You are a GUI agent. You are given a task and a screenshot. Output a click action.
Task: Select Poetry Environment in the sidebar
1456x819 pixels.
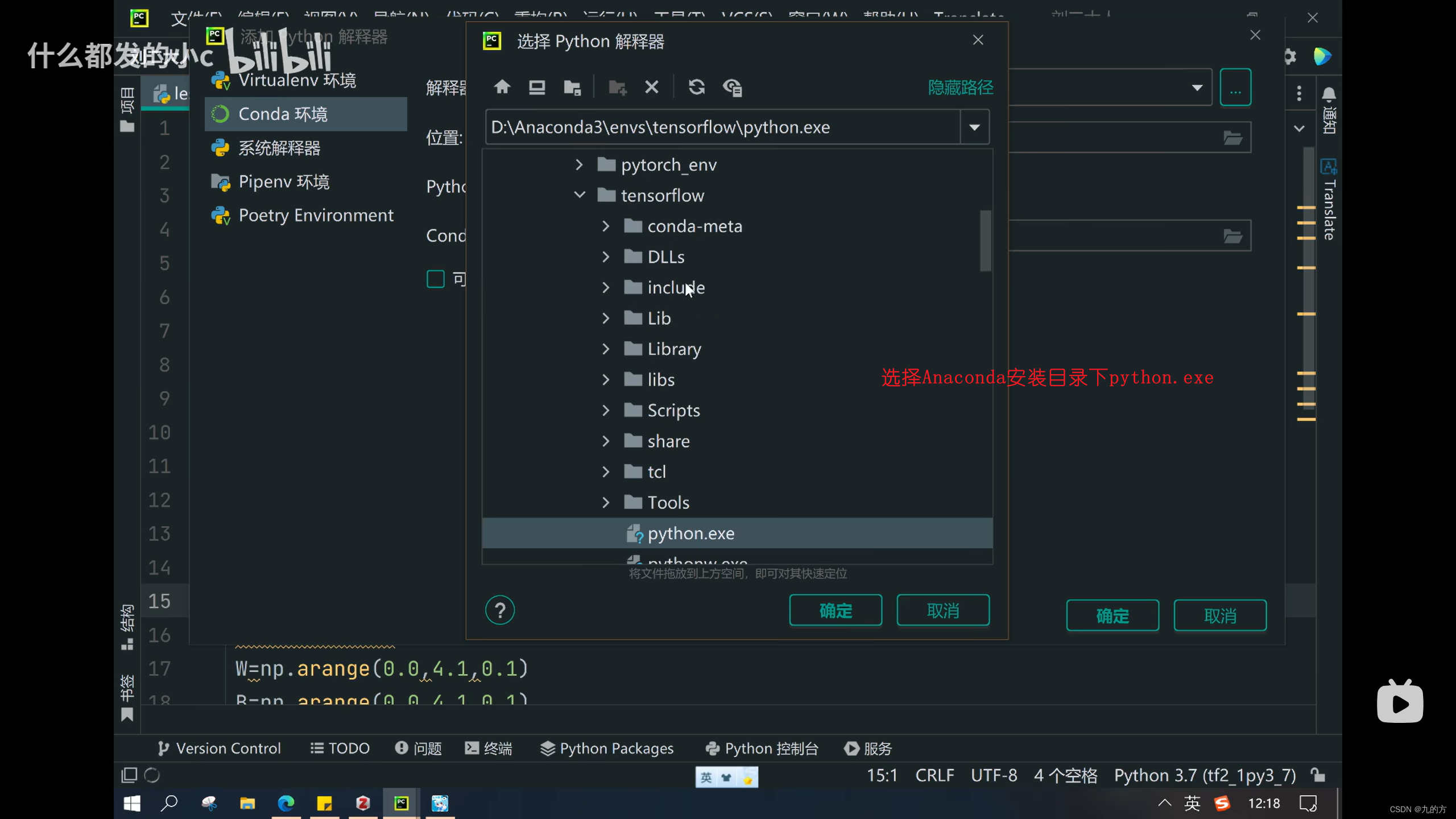[x=305, y=215]
